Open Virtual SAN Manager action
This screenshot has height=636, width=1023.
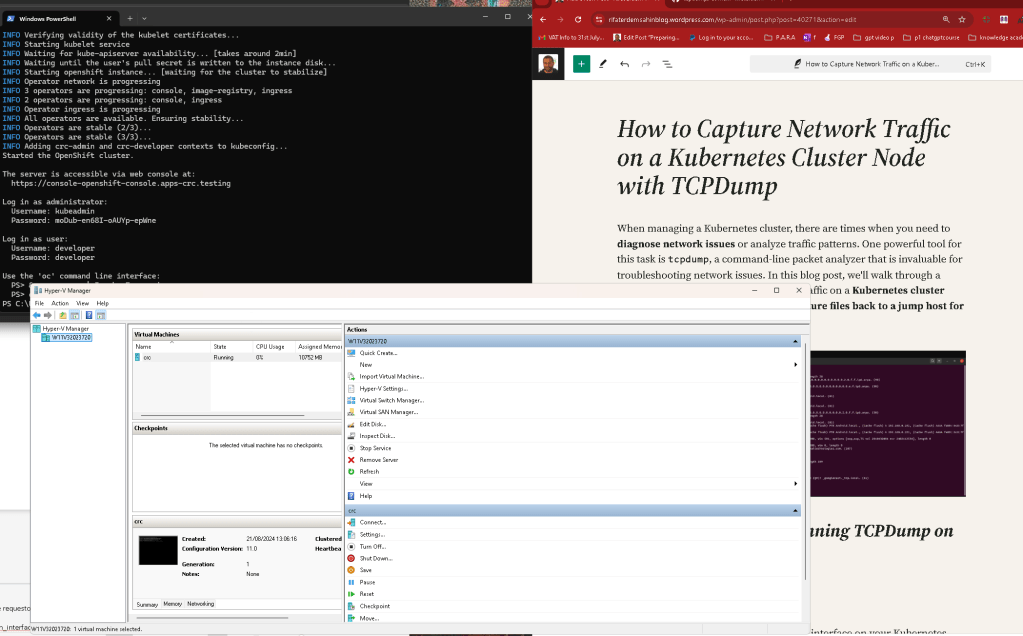pyautogui.click(x=389, y=412)
